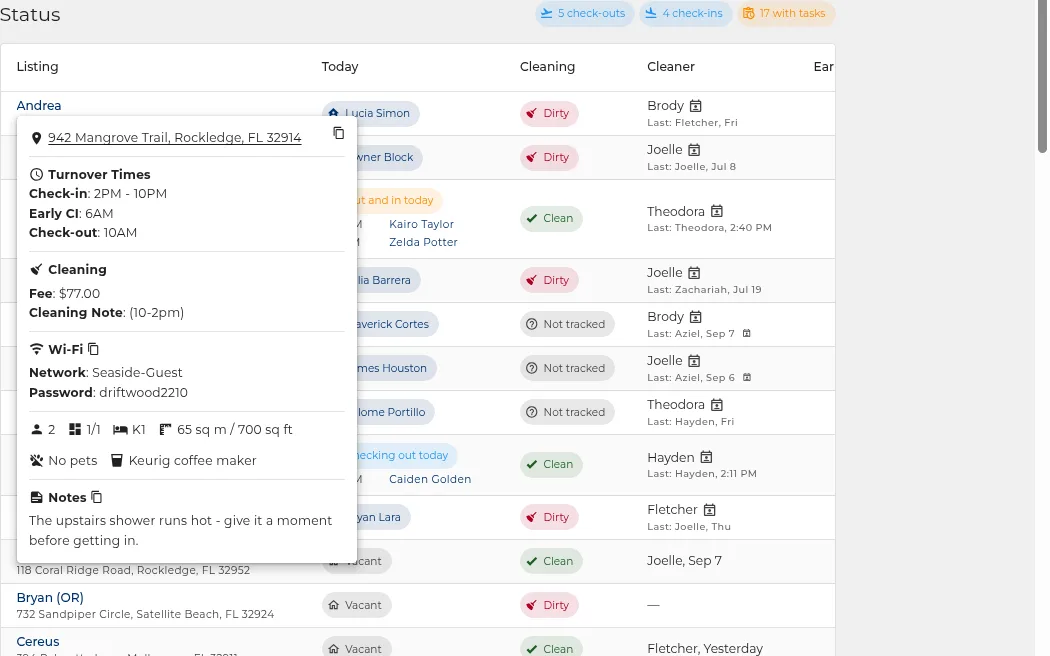Toggle Clean status in Joelle, Sep 7 row

click(551, 561)
